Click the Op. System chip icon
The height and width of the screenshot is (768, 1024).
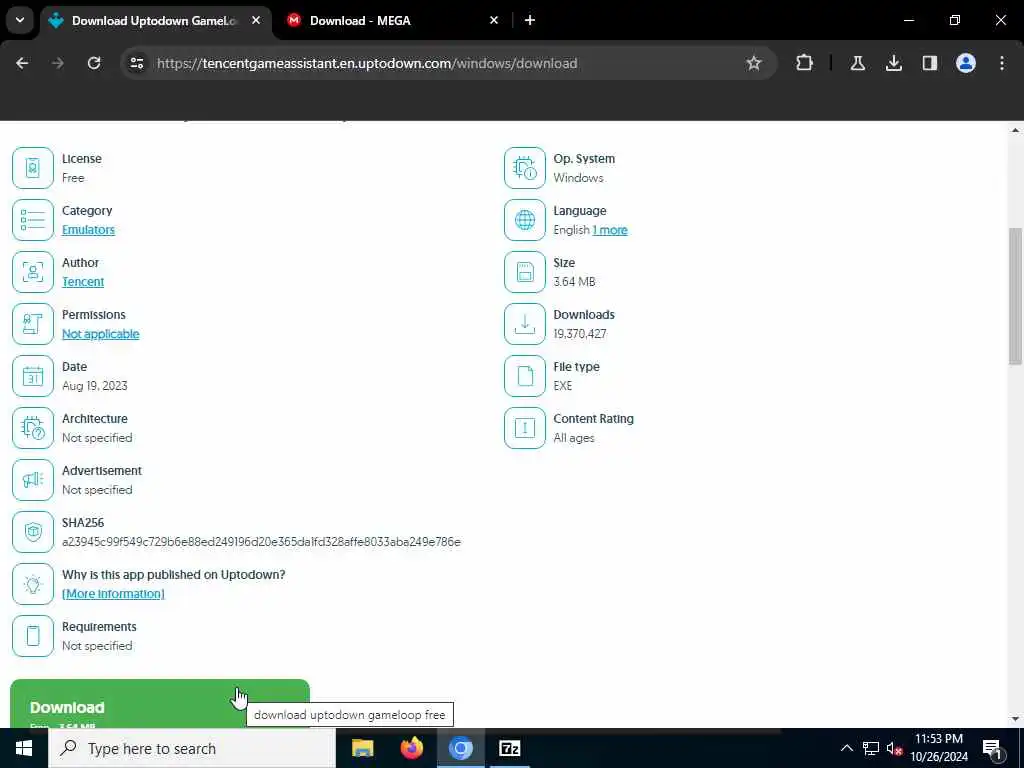click(524, 168)
